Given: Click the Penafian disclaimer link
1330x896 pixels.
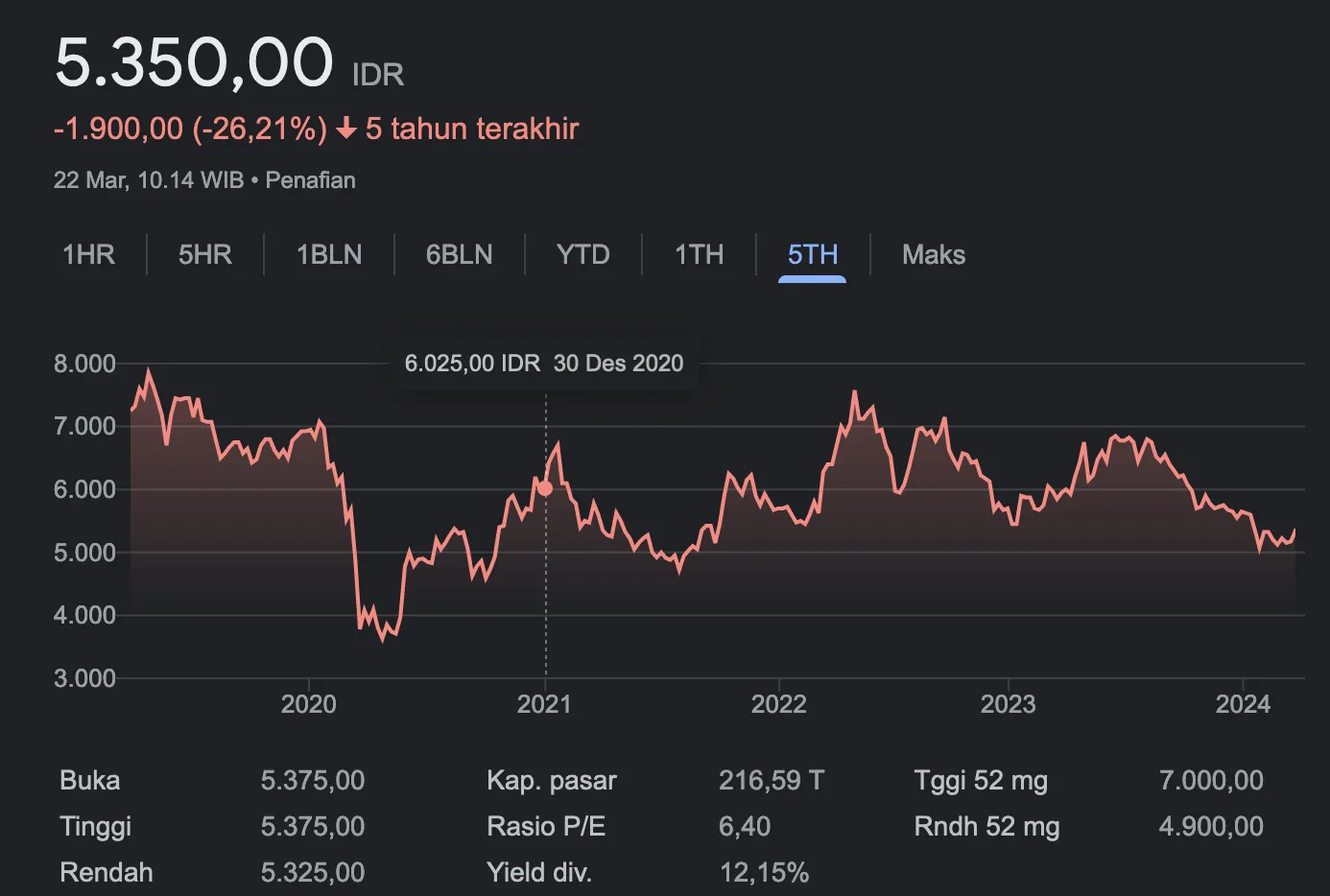Looking at the screenshot, I should (310, 180).
